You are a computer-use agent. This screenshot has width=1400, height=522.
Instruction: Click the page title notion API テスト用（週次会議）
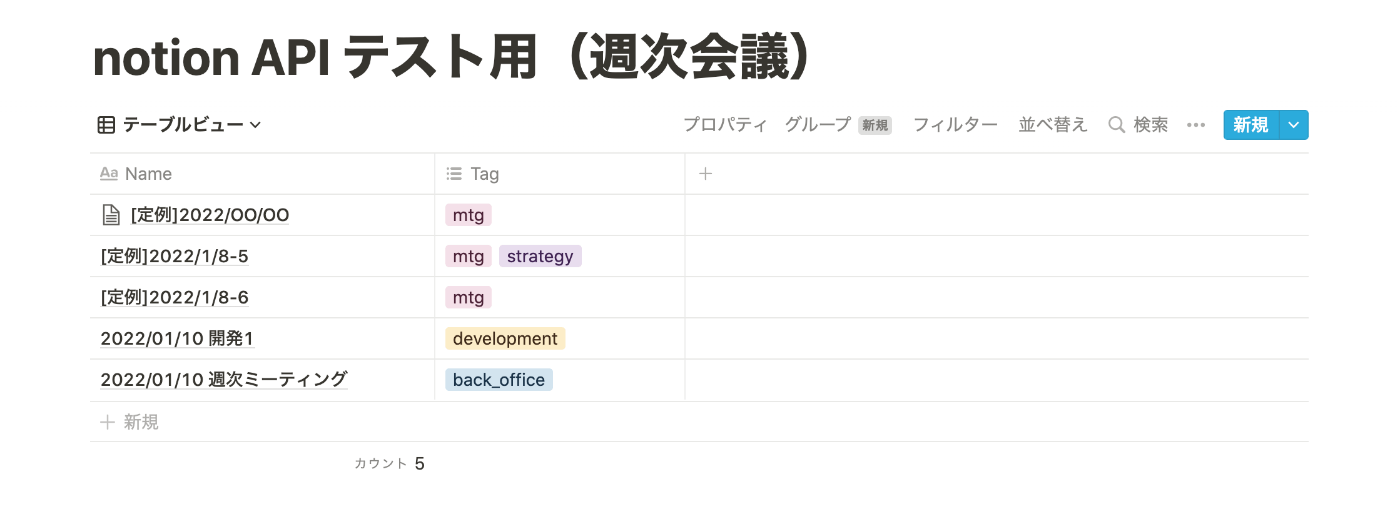click(453, 59)
